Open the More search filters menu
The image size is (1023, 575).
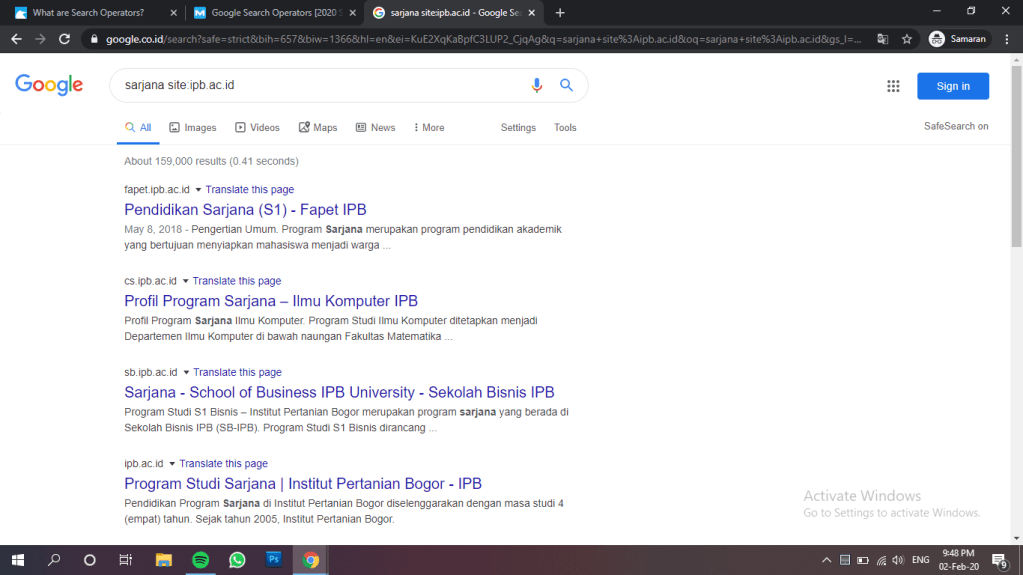pos(427,128)
